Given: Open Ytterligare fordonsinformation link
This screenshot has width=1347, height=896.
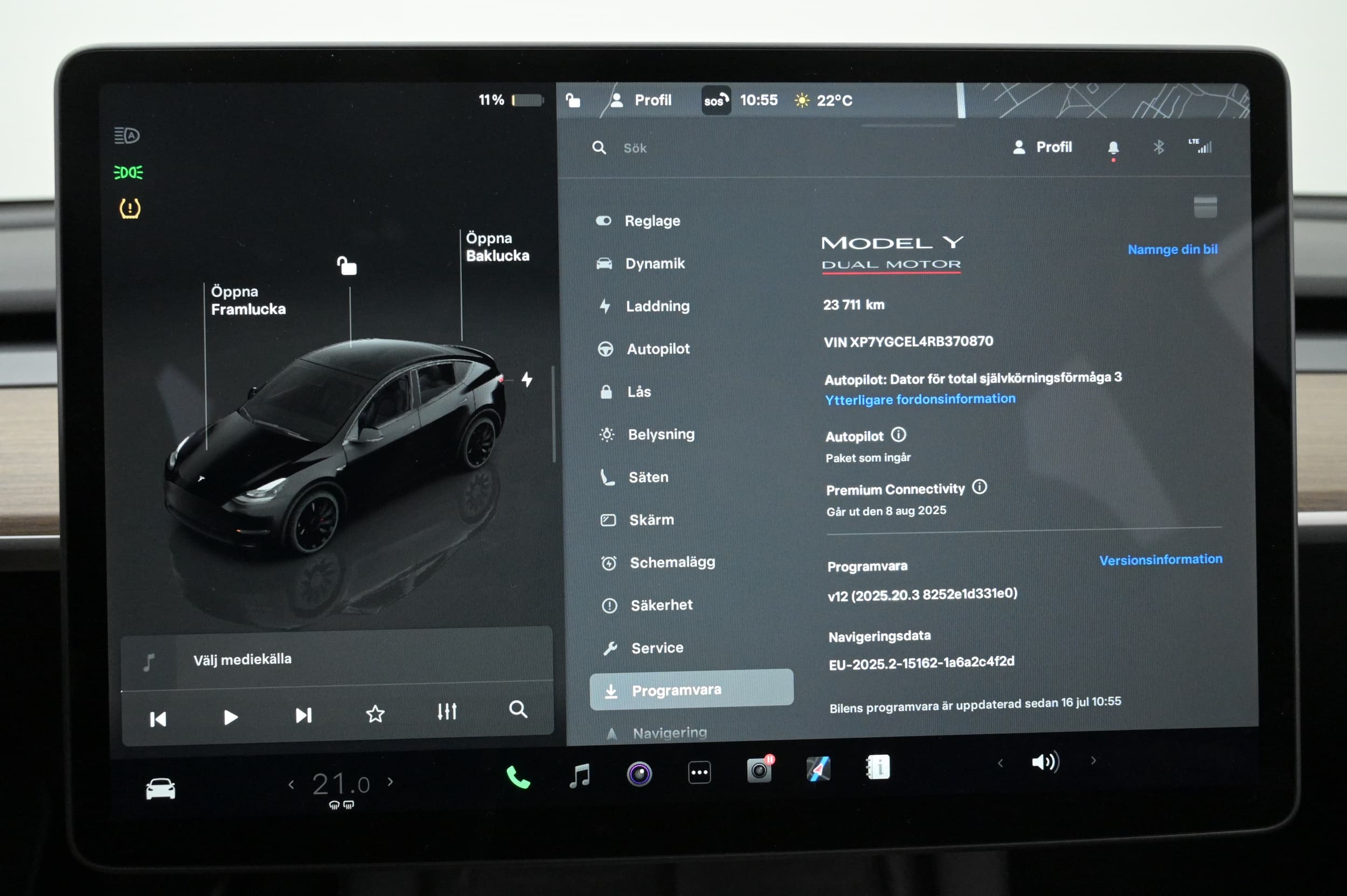Looking at the screenshot, I should click(920, 399).
